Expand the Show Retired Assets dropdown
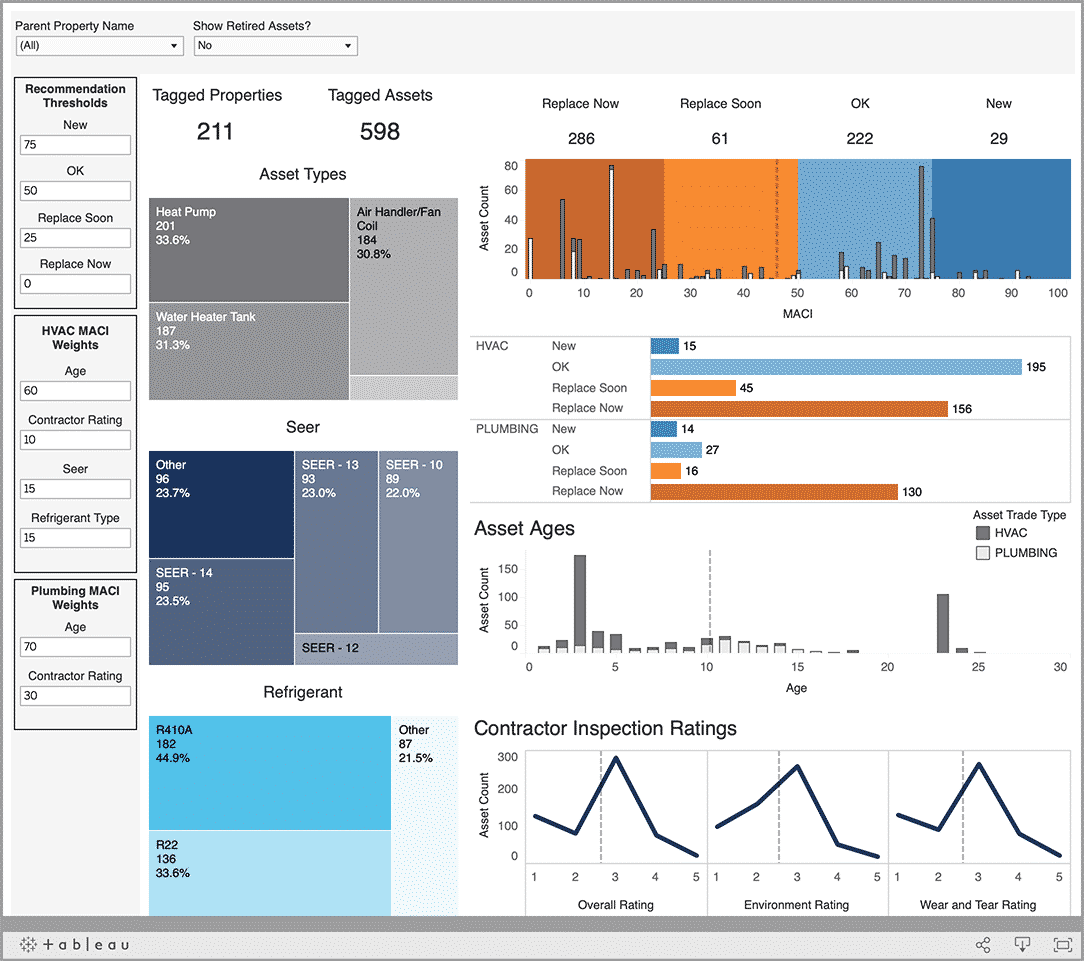This screenshot has height=961, width=1084. coord(275,45)
